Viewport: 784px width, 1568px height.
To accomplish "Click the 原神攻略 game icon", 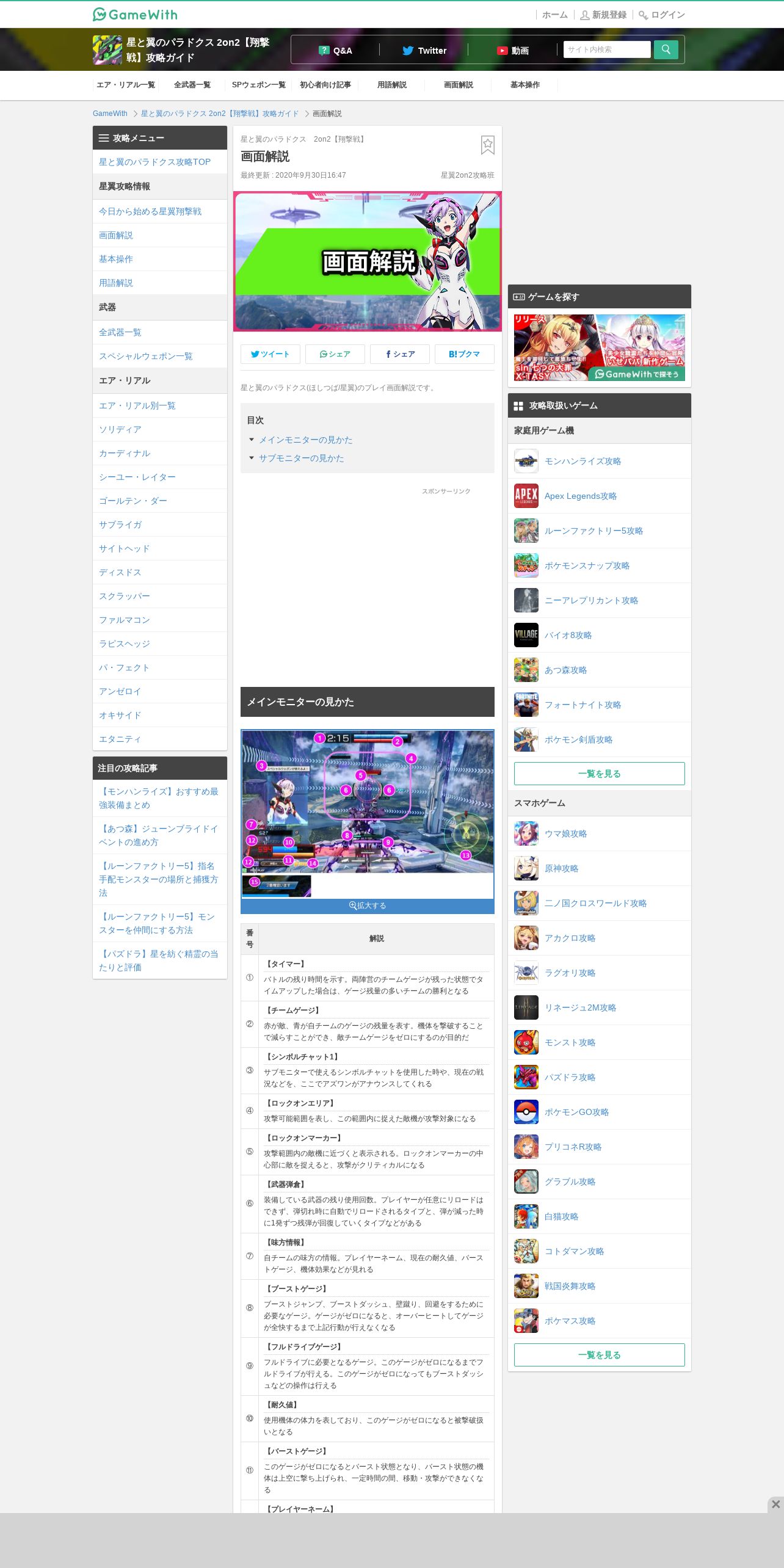I will [x=526, y=868].
